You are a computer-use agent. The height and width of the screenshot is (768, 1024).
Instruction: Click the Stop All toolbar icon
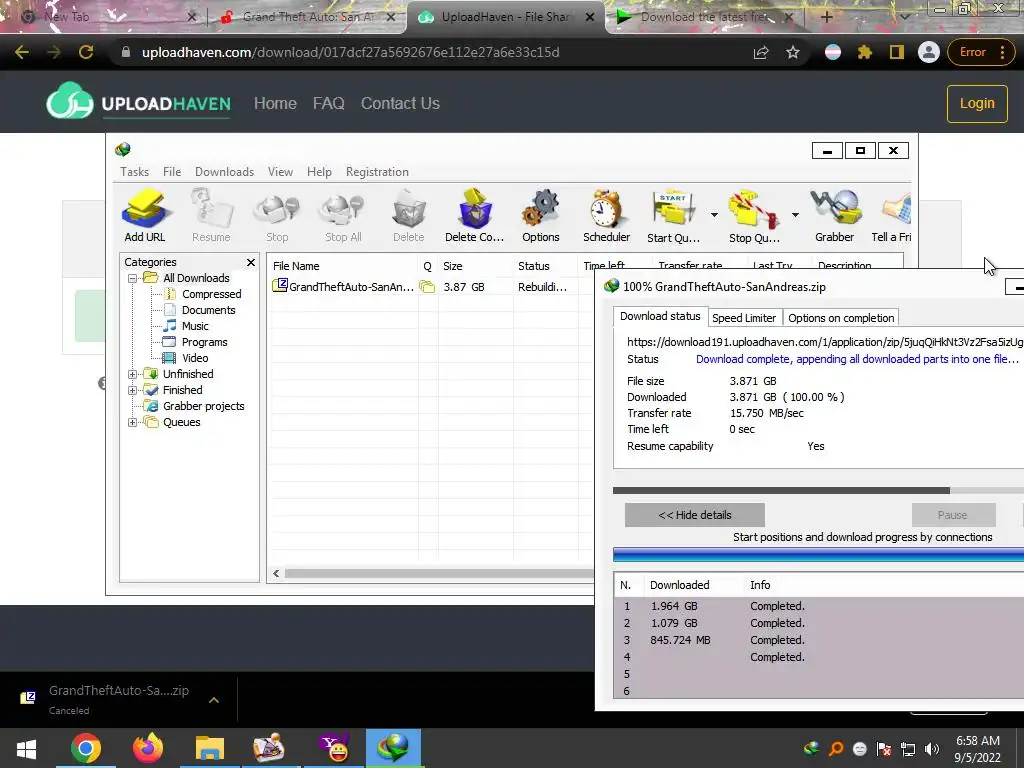[343, 216]
